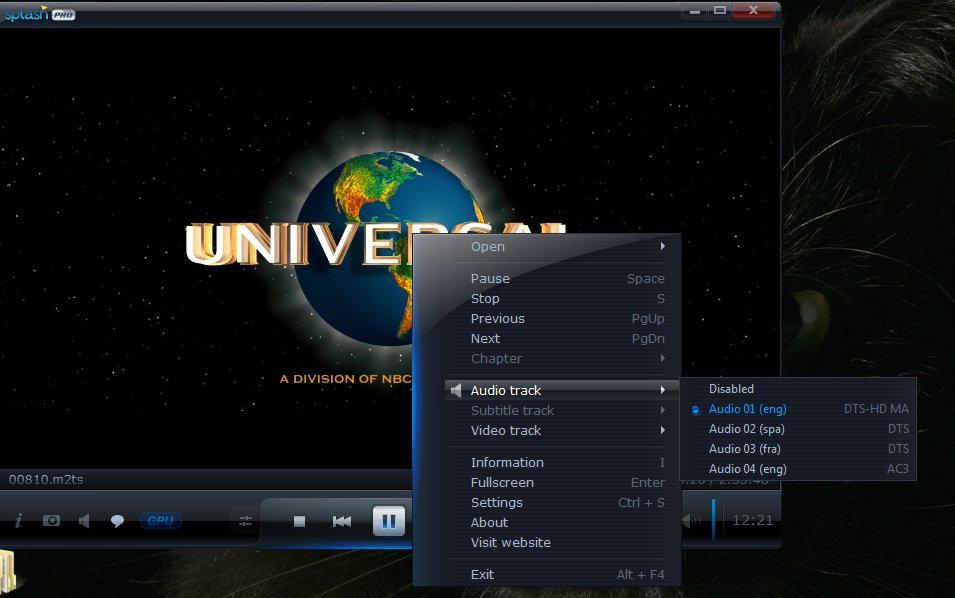Jump to previous track with rewind button

[x=342, y=521]
